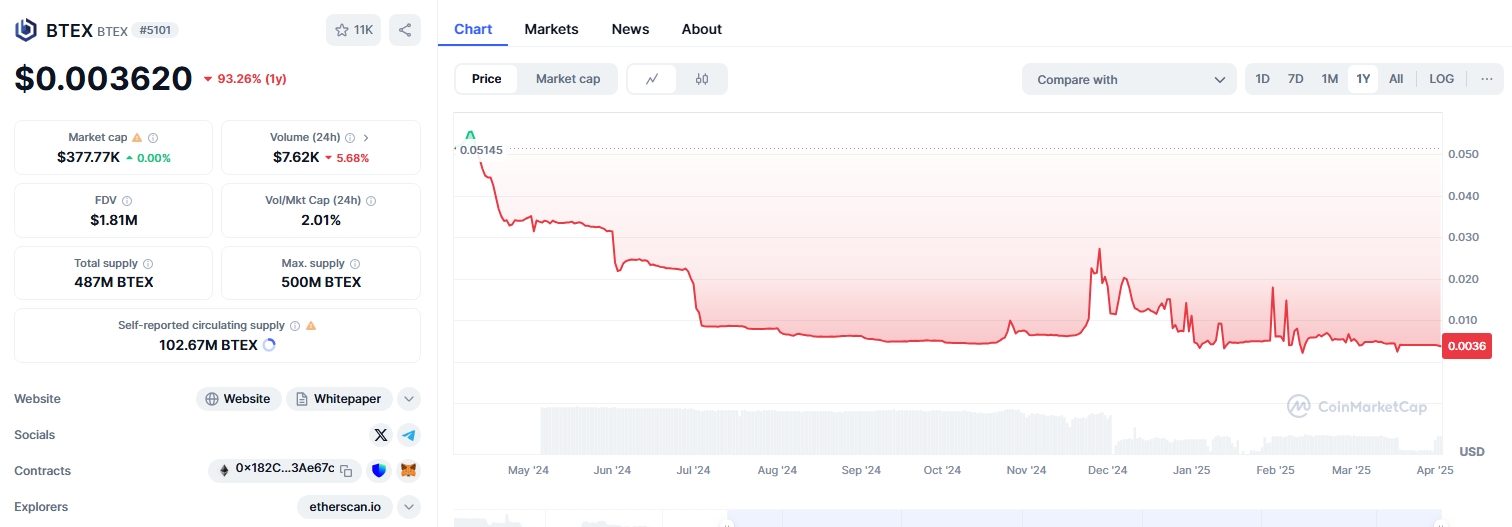Click the USD currency label
The height and width of the screenshot is (527, 1512).
(1472, 452)
